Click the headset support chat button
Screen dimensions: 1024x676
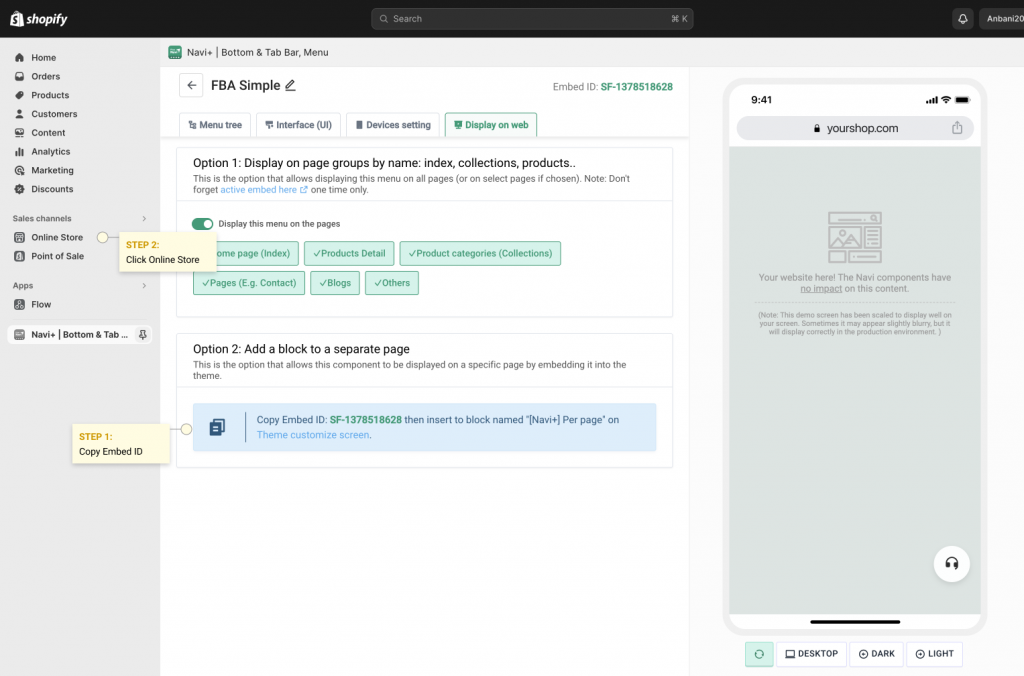point(951,563)
